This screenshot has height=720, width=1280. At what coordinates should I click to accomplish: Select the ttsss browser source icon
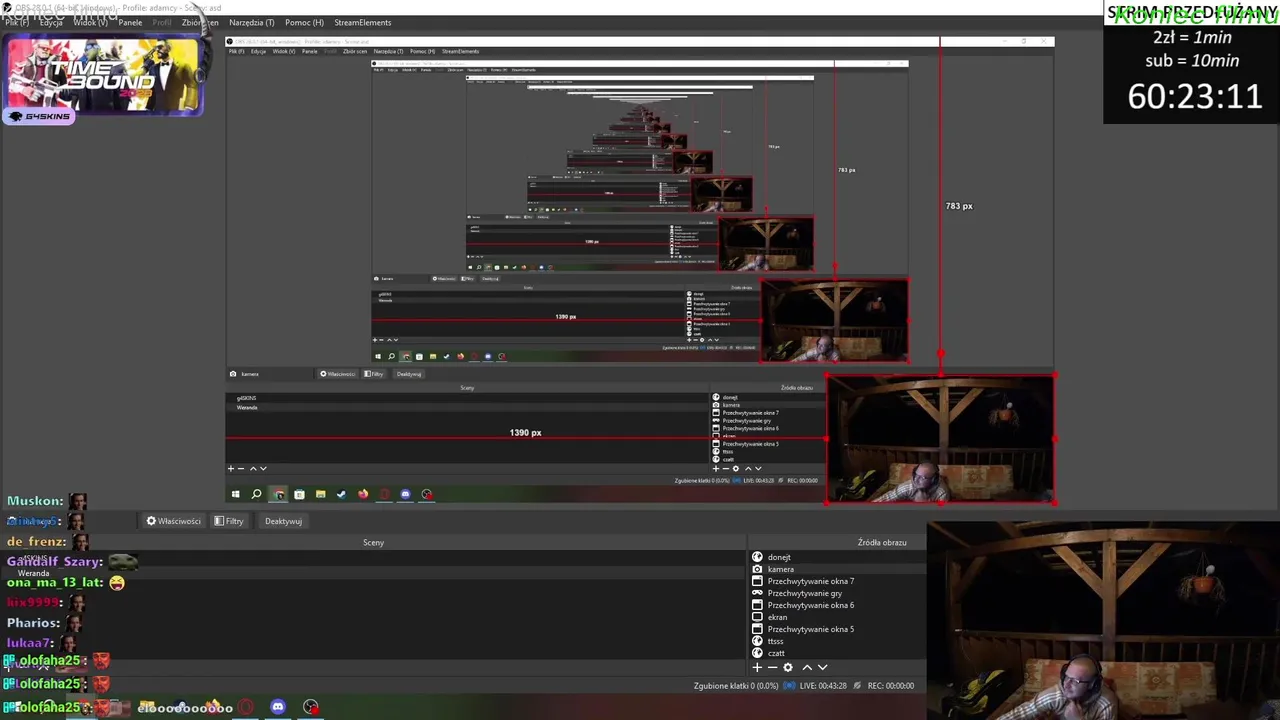(757, 641)
